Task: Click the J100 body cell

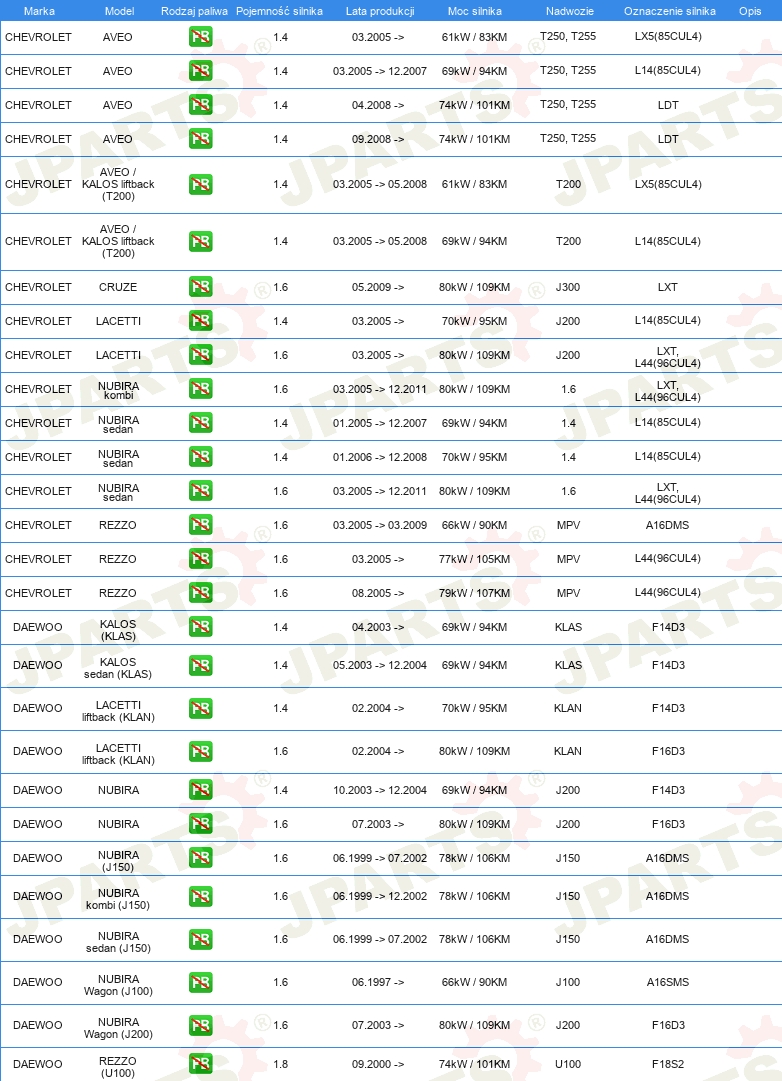Action: pyautogui.click(x=568, y=982)
